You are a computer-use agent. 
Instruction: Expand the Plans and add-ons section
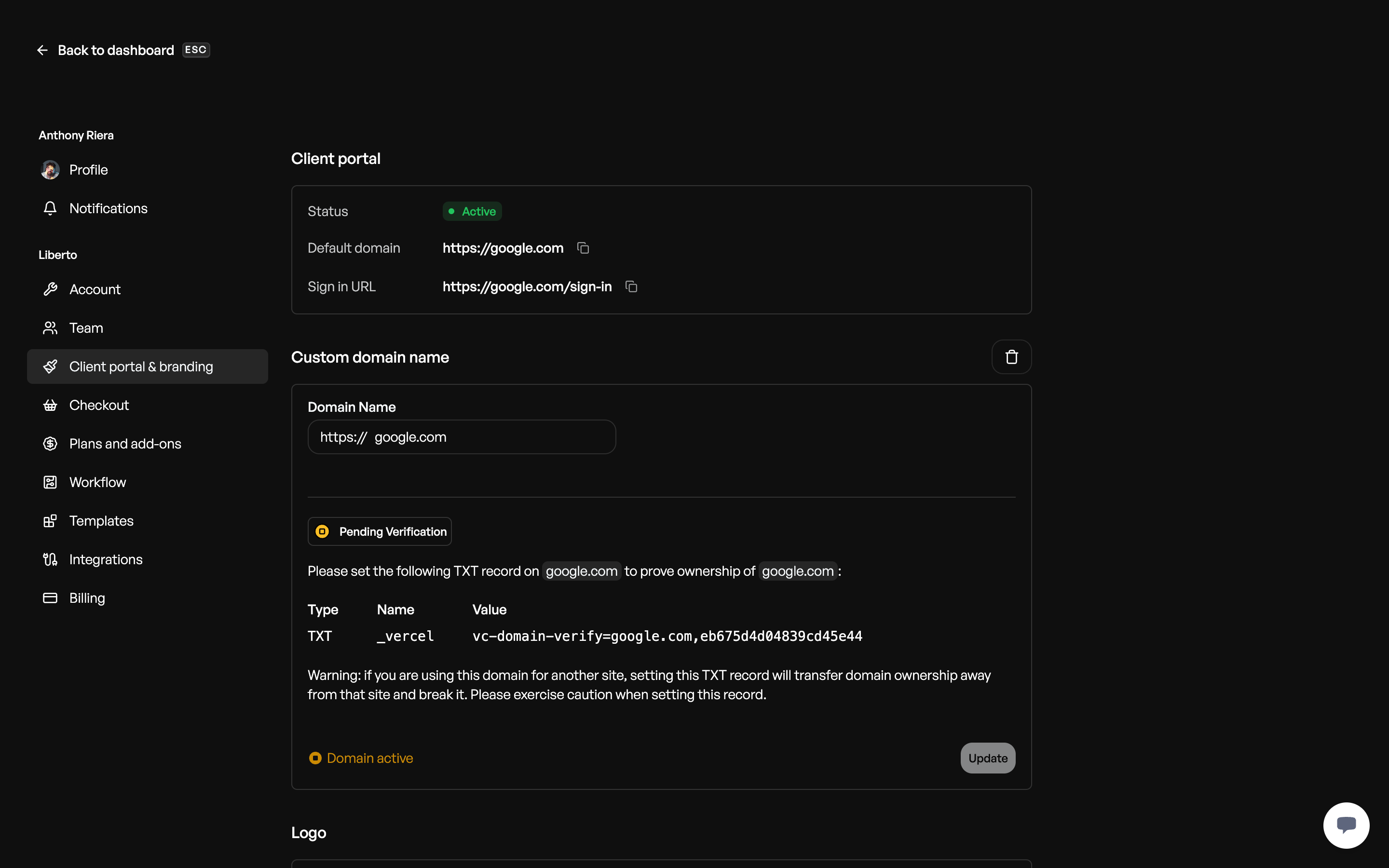[x=125, y=443]
